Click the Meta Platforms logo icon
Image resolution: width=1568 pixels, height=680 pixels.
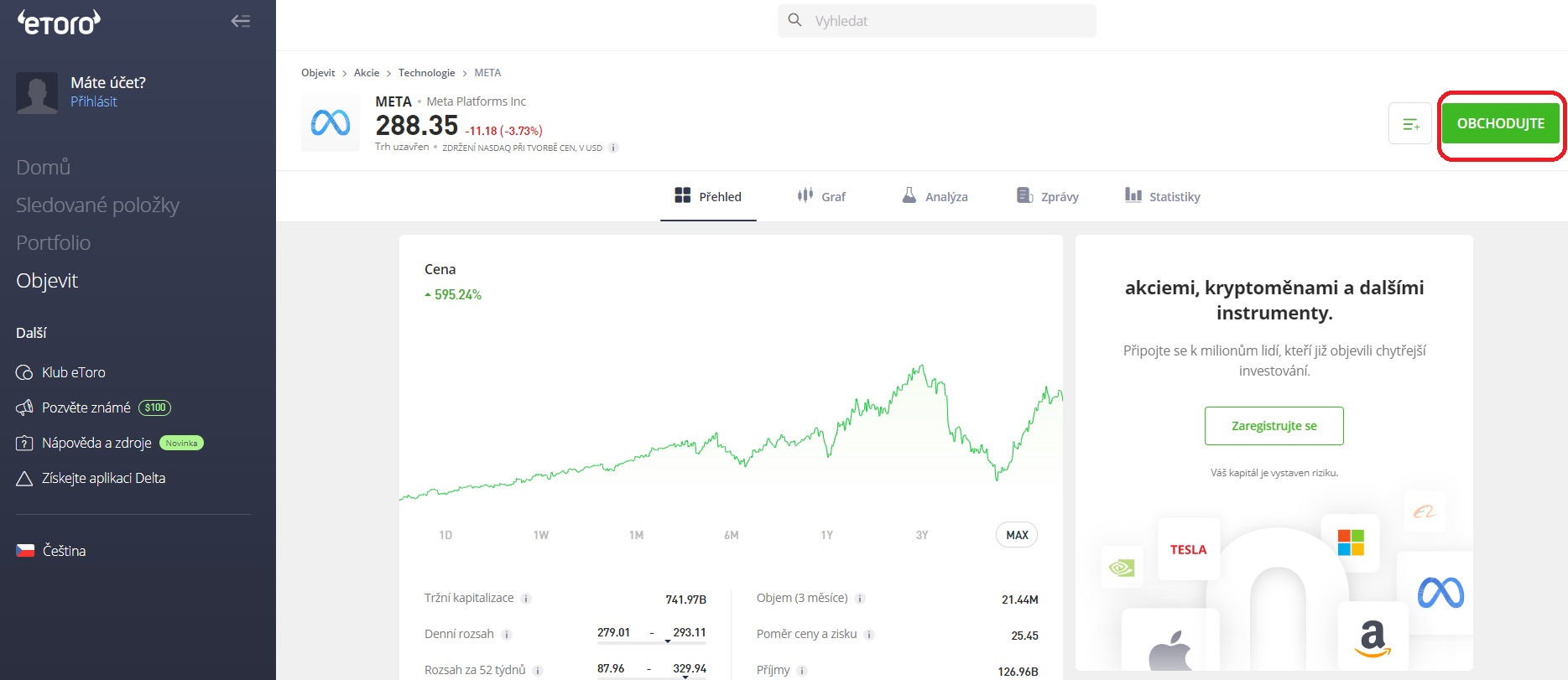(331, 123)
